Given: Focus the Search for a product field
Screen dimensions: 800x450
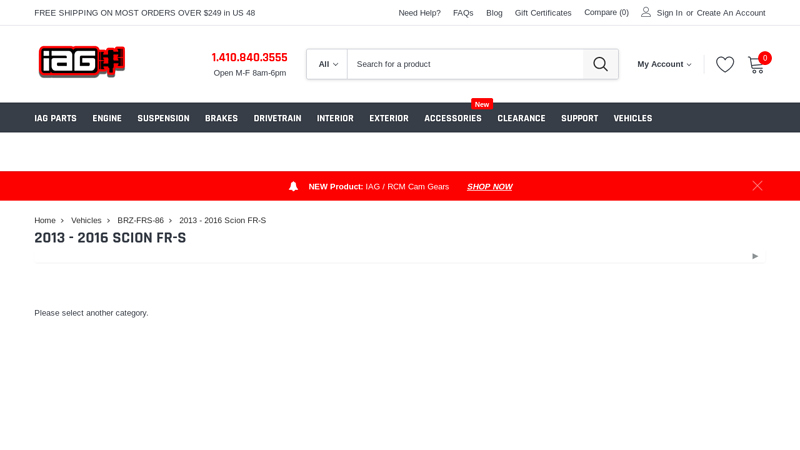Looking at the screenshot, I should (465, 64).
